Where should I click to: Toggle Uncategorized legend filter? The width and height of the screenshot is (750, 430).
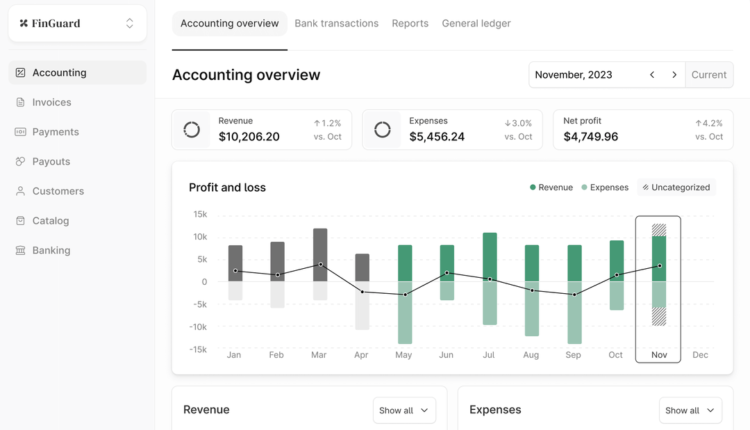pos(676,187)
